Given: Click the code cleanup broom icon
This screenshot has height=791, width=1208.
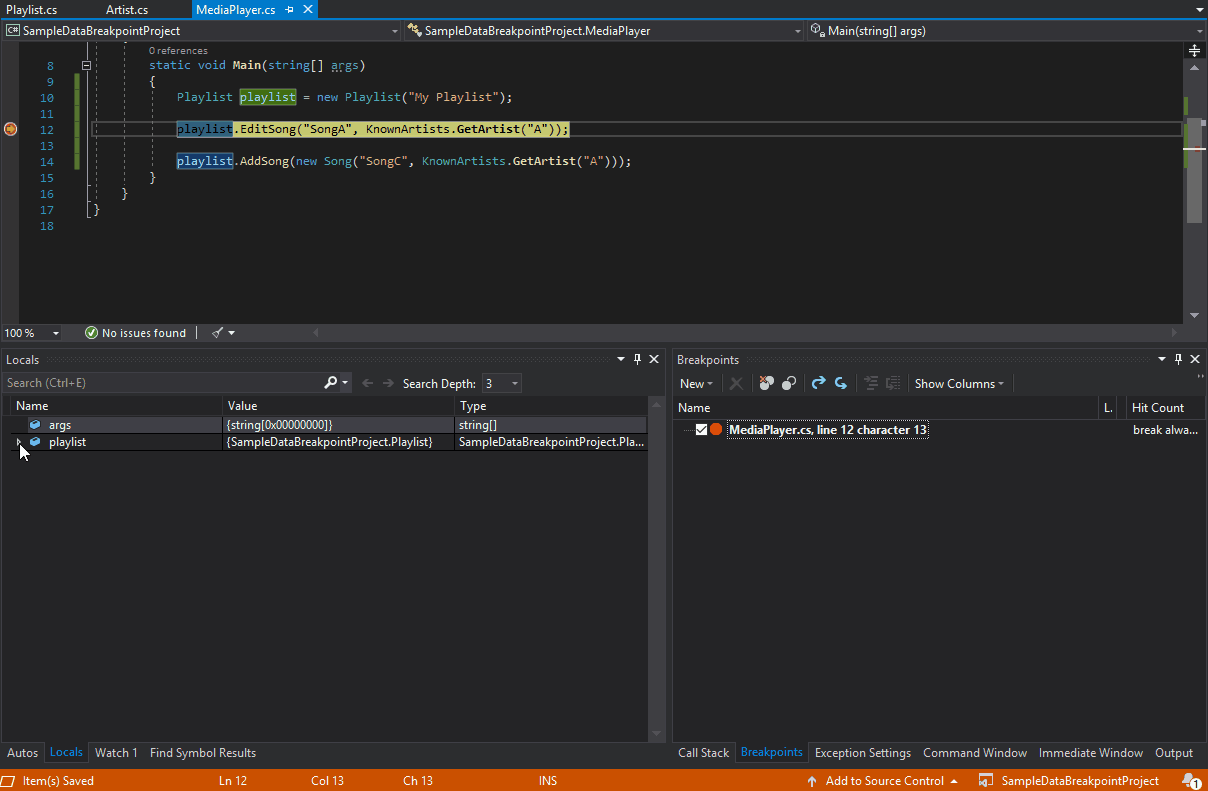Looking at the screenshot, I should 218,333.
